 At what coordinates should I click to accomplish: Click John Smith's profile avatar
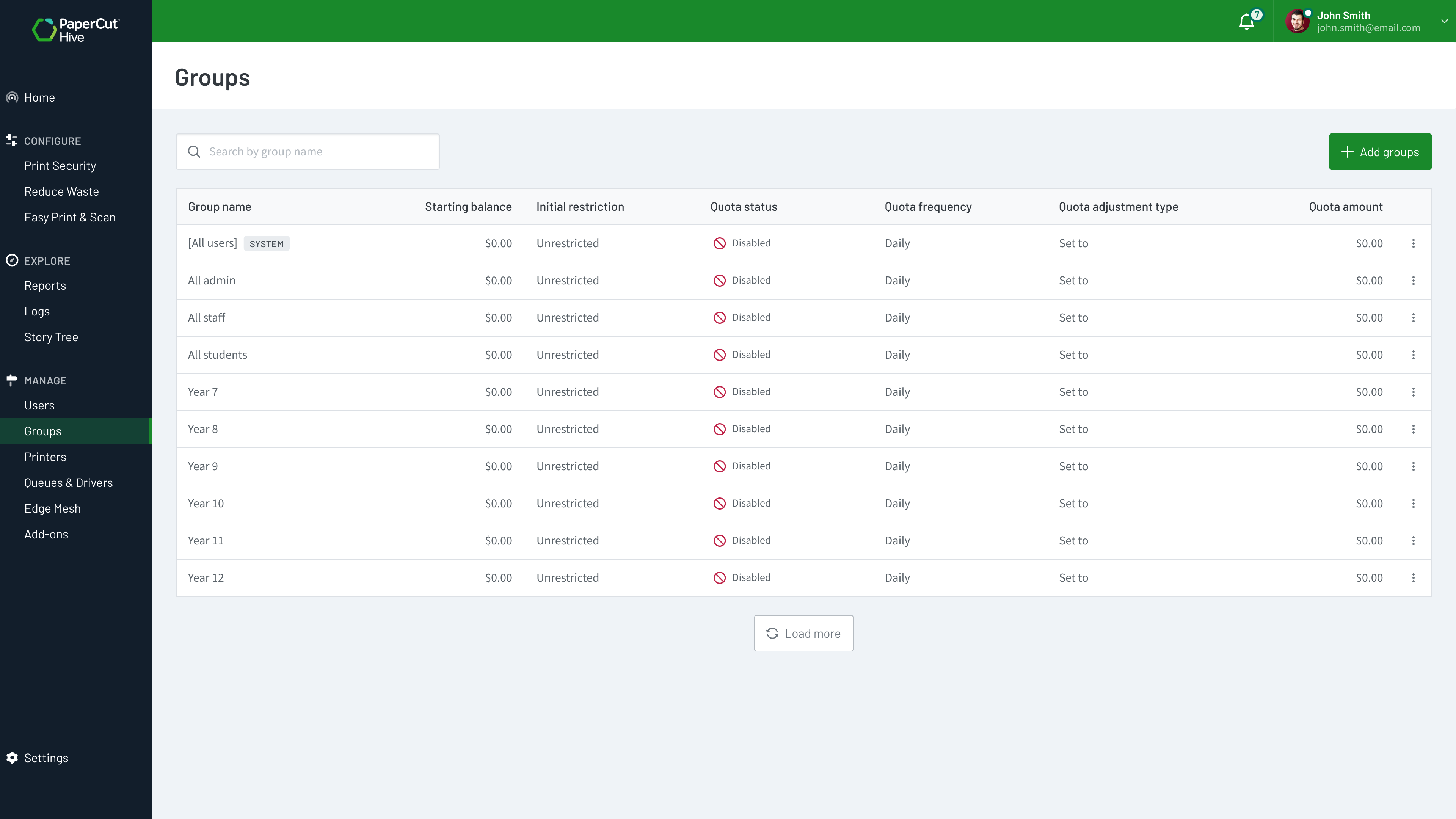(1297, 22)
